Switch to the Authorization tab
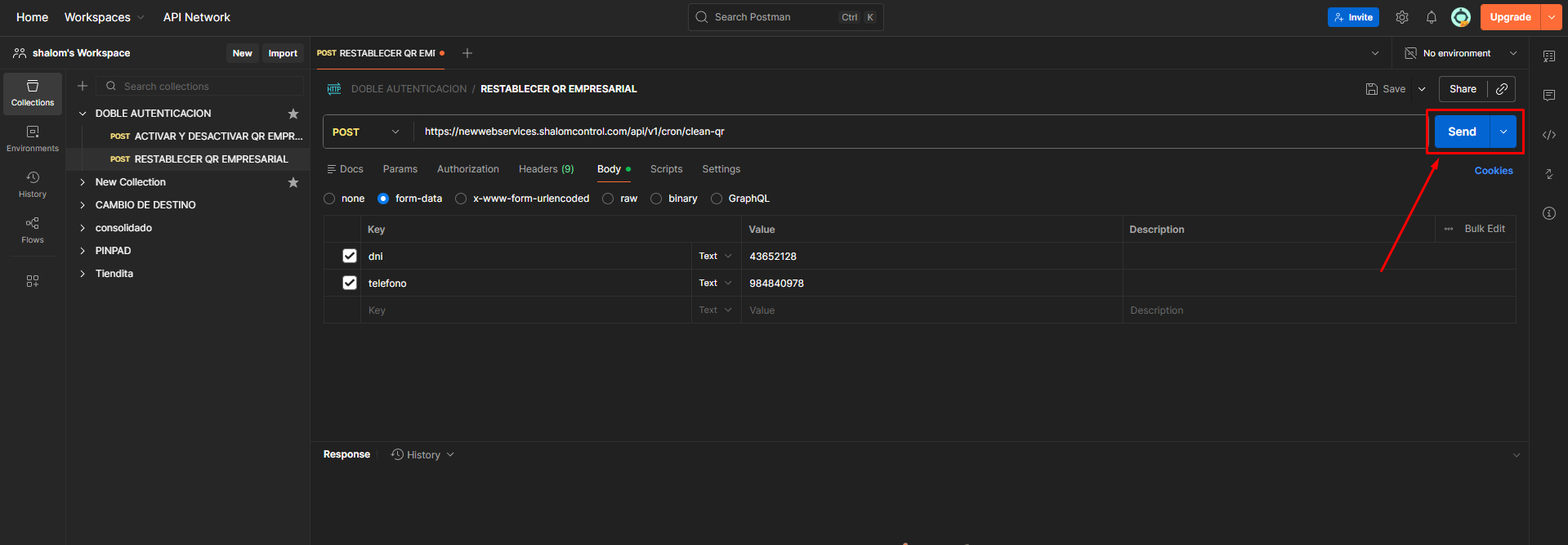The width and height of the screenshot is (1568, 545). 467,169
